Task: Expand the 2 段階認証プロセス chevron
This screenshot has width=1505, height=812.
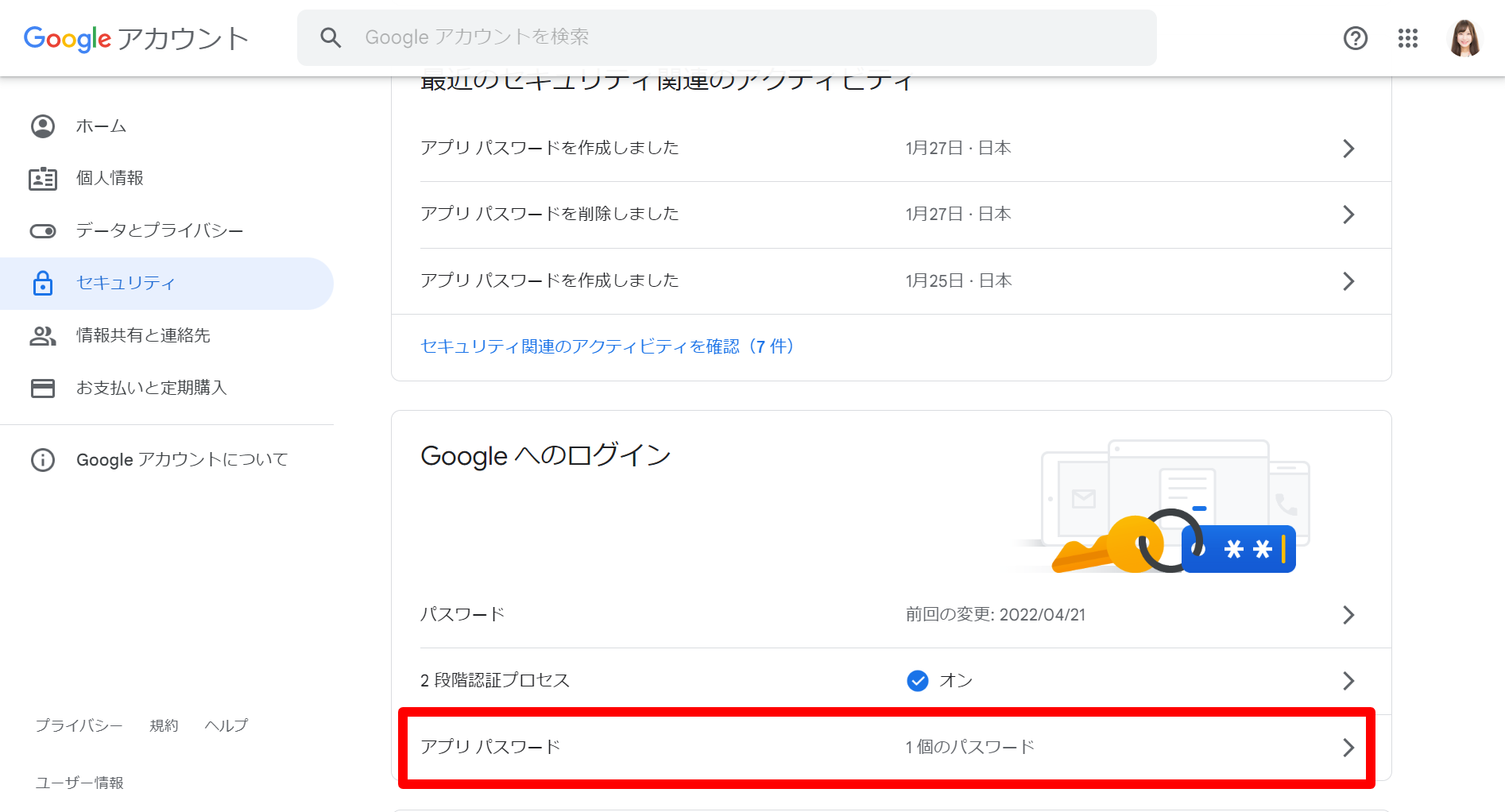Action: tap(1348, 681)
